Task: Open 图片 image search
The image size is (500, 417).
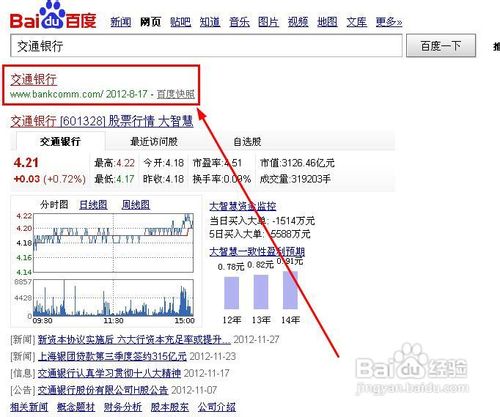Action: [269, 22]
